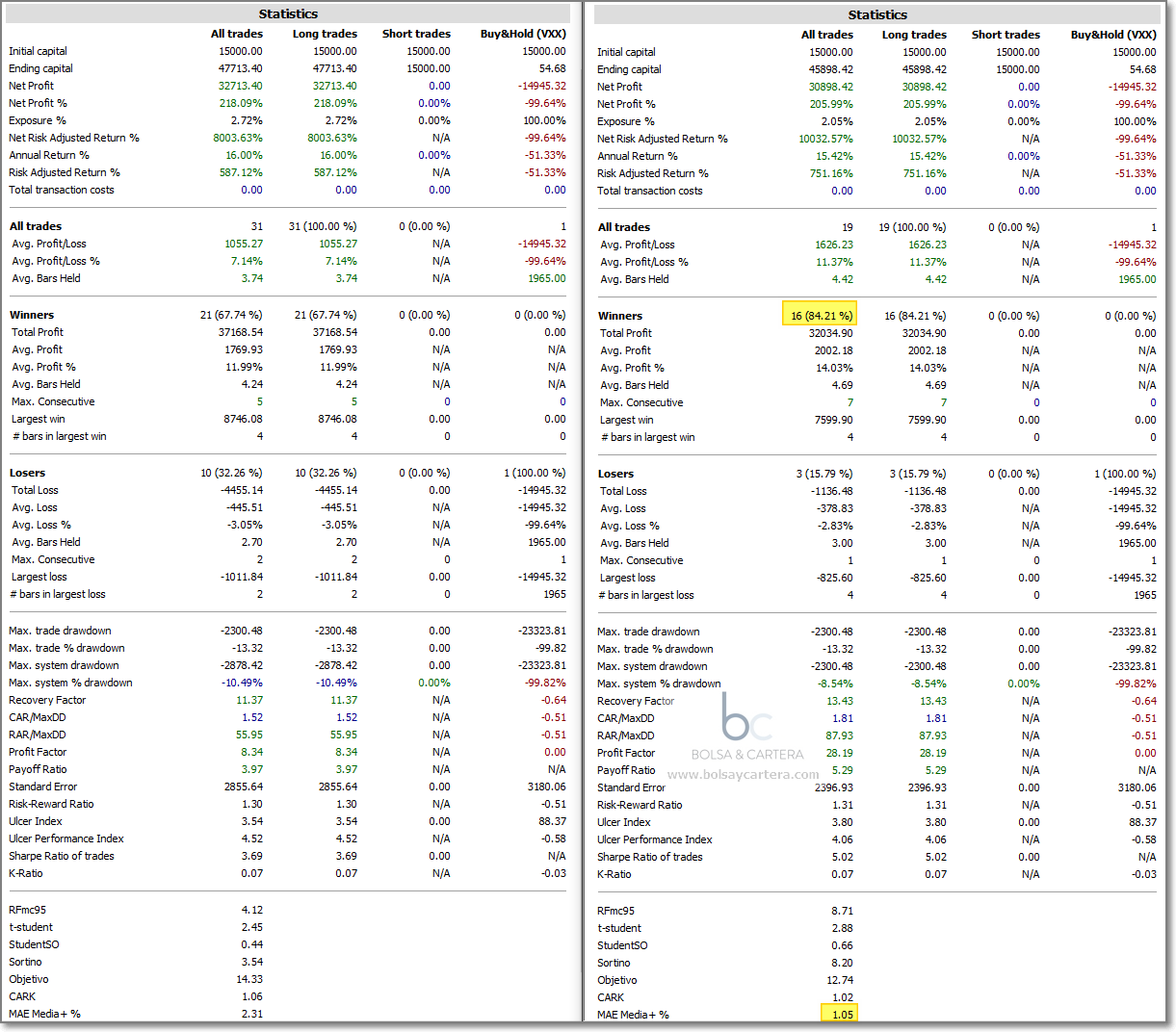Click right panel Objetivo value 12.74
Screen dimensions: 1176x1032
point(840,980)
